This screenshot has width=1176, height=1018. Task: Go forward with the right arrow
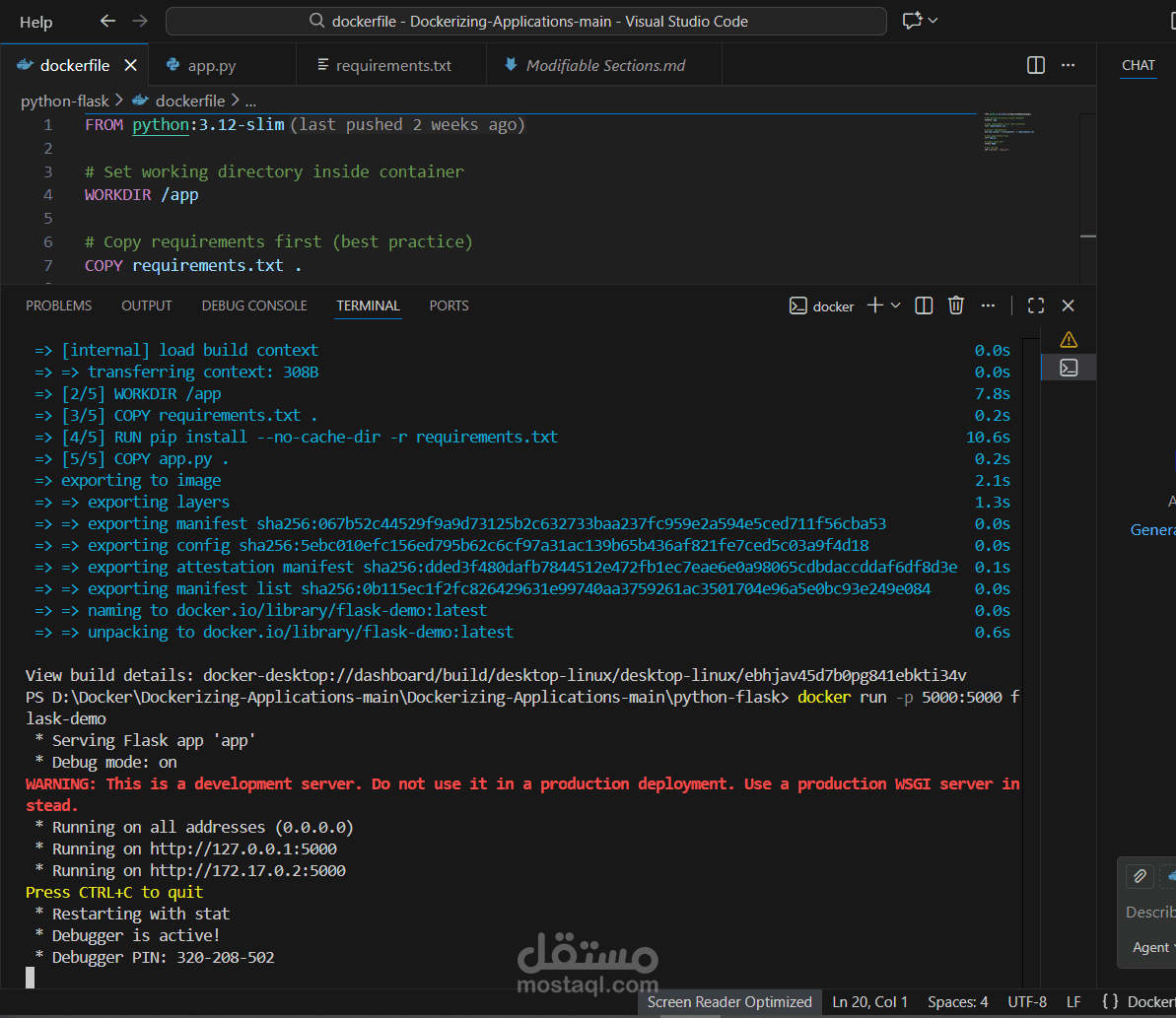click(x=140, y=21)
